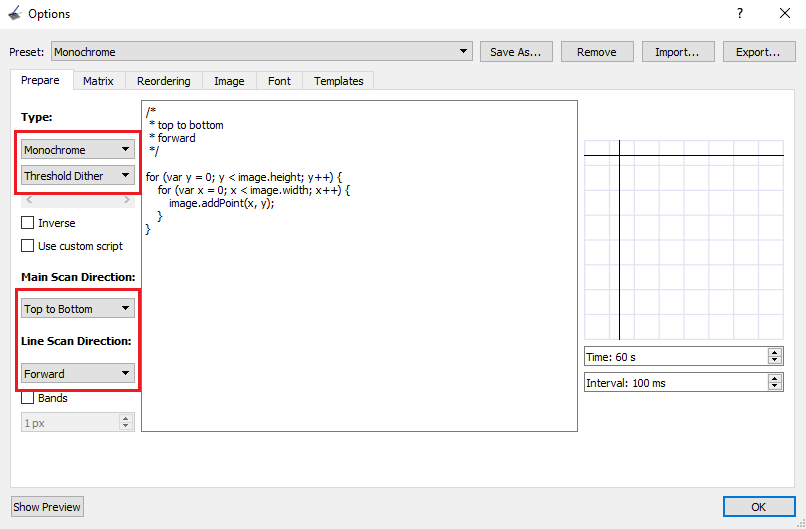This screenshot has height=529, width=806.
Task: Click the Save As... button
Action: (516, 51)
